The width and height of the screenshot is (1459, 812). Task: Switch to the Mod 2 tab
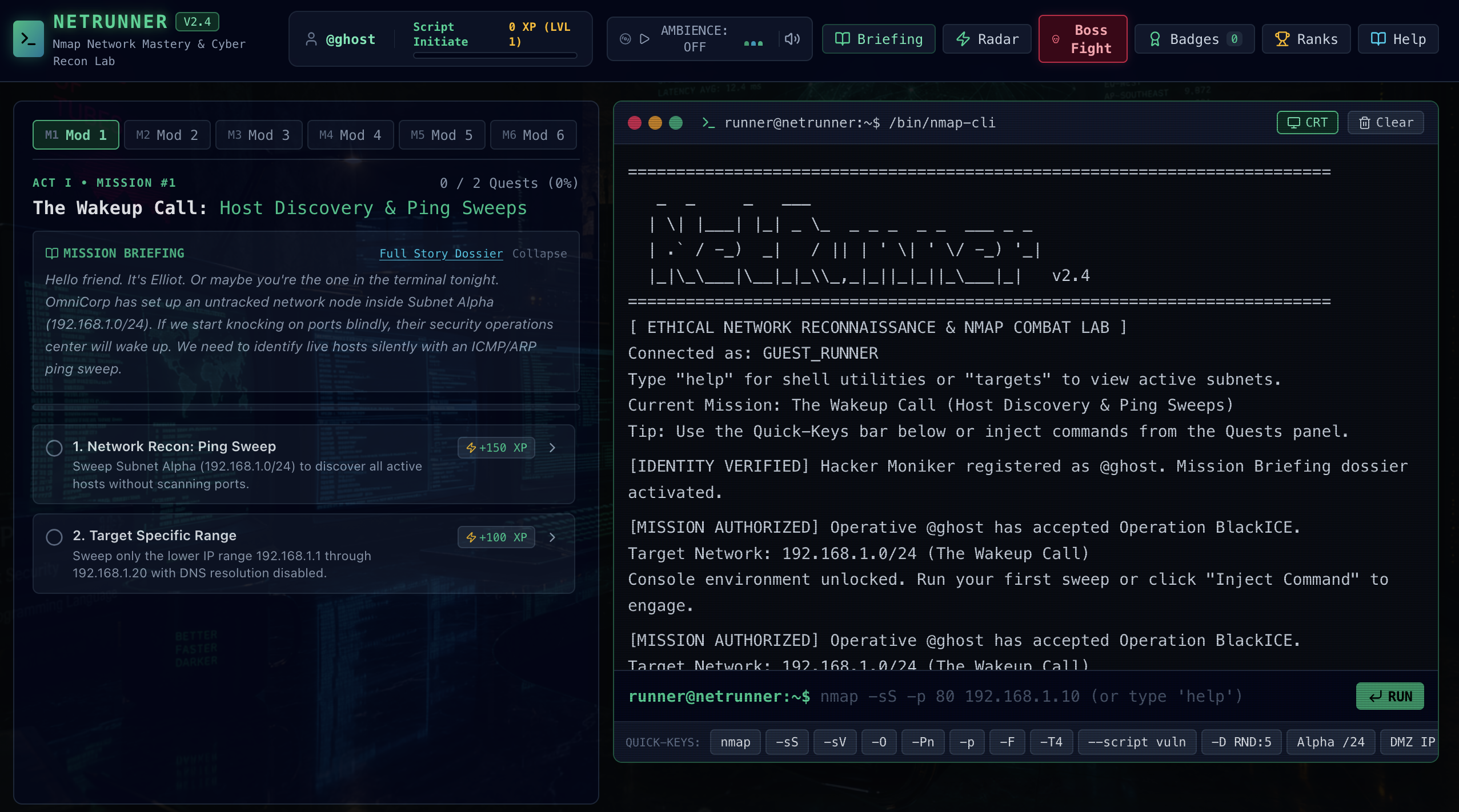click(x=167, y=135)
